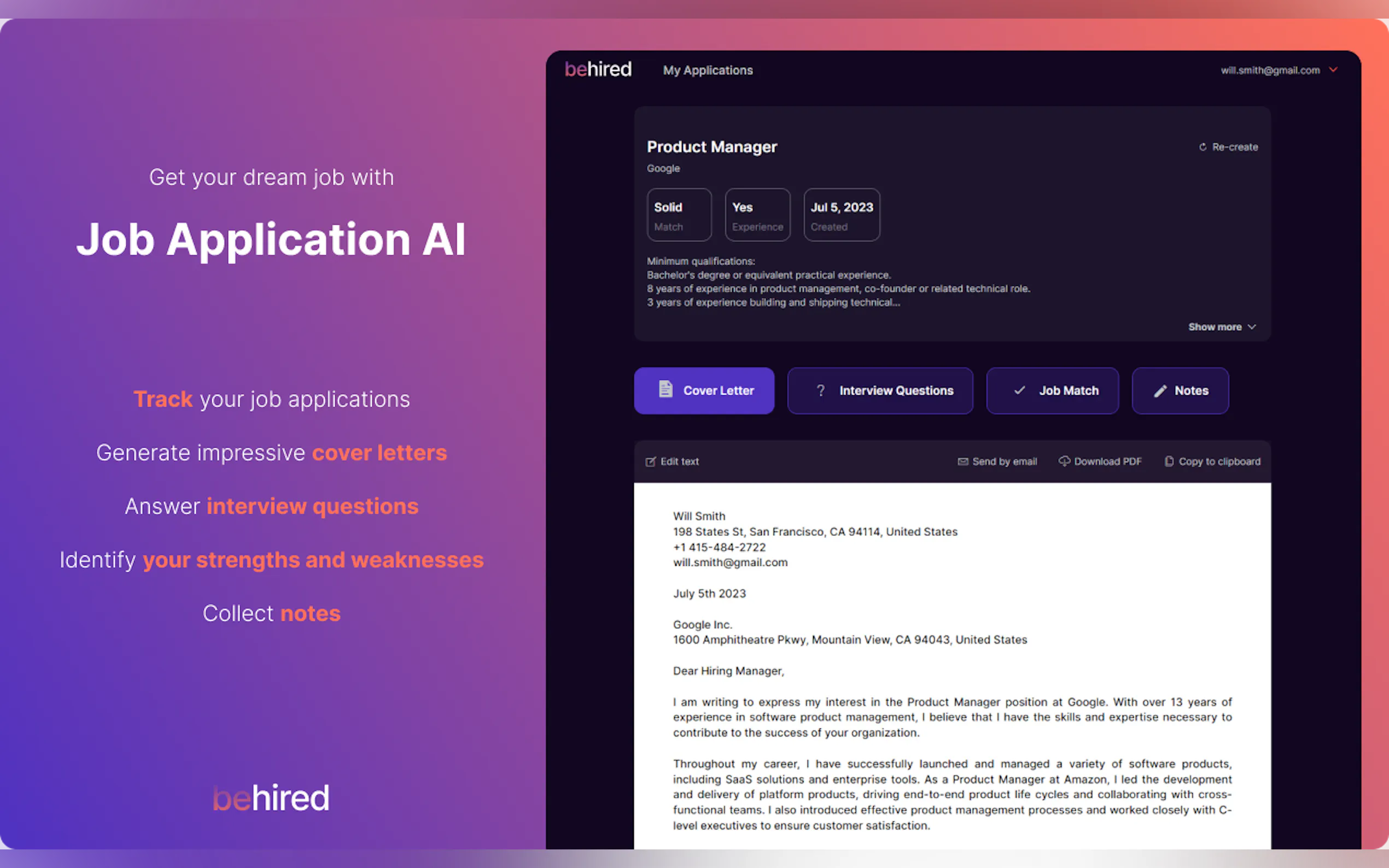Click the behired logo in the header

(598, 69)
